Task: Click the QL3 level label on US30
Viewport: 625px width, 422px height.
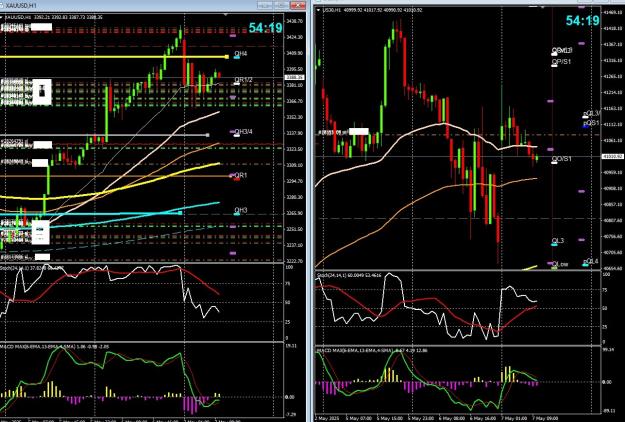Action: point(558,241)
